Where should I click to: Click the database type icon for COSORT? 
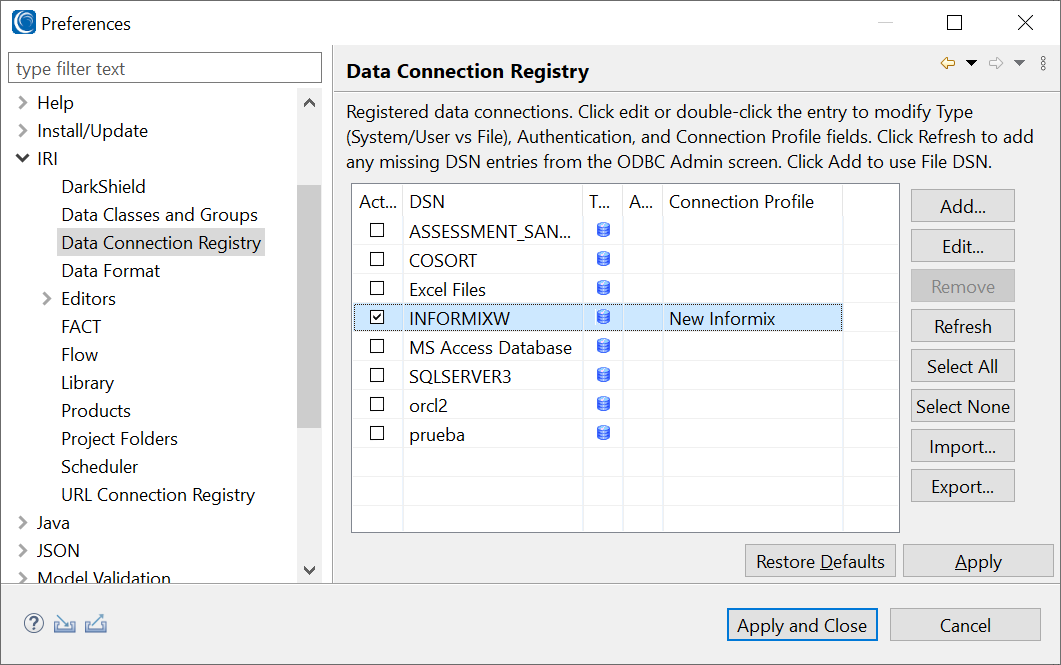click(x=604, y=259)
